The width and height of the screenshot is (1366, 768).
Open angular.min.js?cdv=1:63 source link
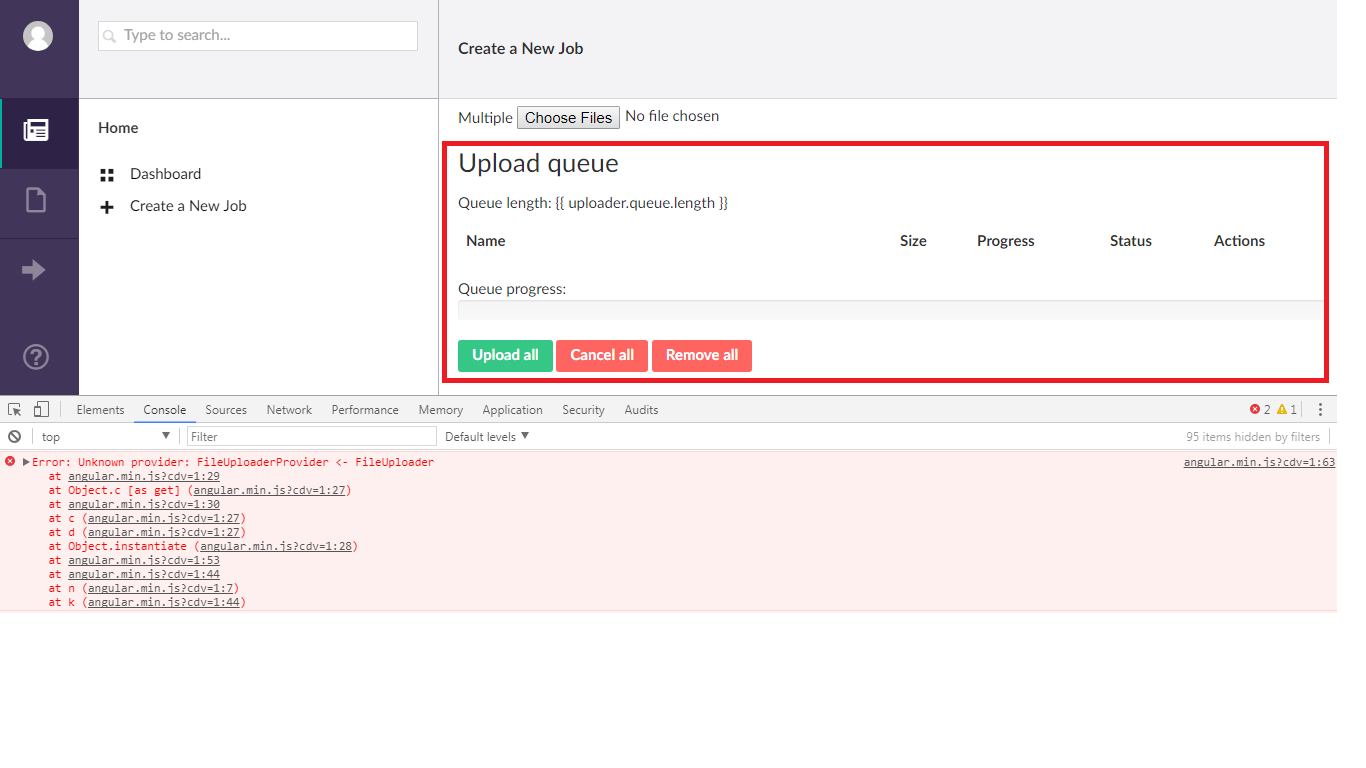1259,462
